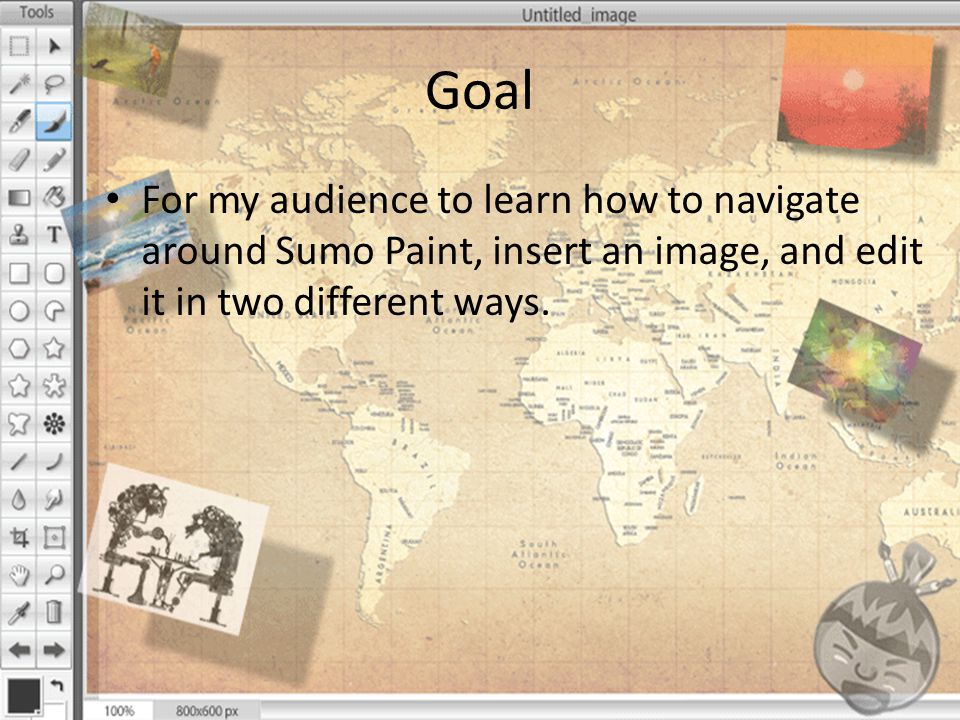This screenshot has width=960, height=720.
Task: Select the Rounded Star tool
Action: pyautogui.click(x=19, y=386)
